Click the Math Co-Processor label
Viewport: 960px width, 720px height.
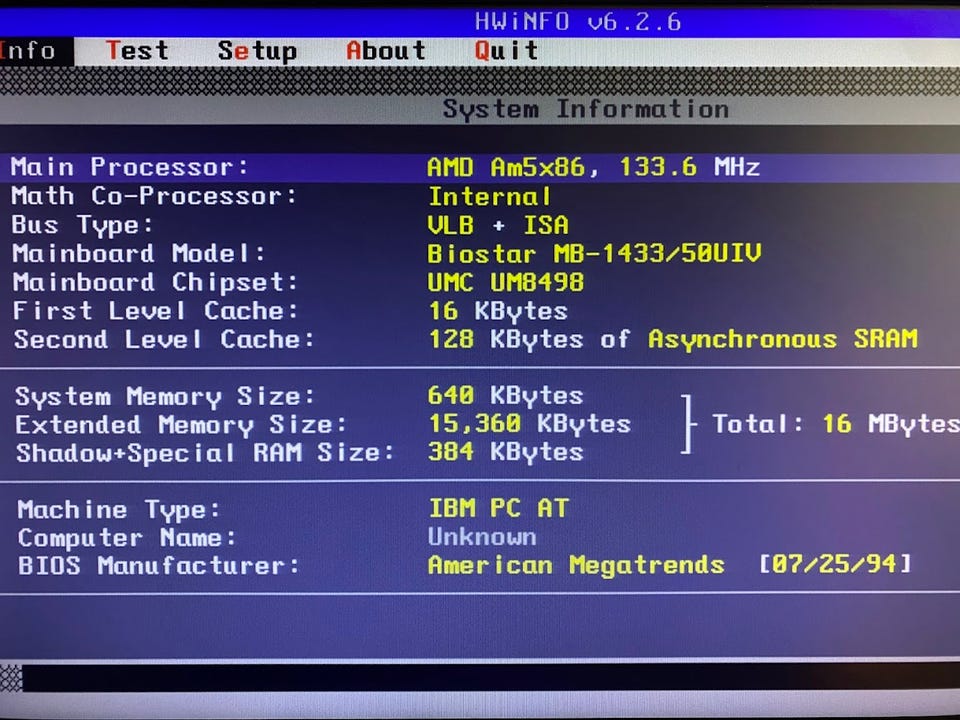click(x=154, y=196)
